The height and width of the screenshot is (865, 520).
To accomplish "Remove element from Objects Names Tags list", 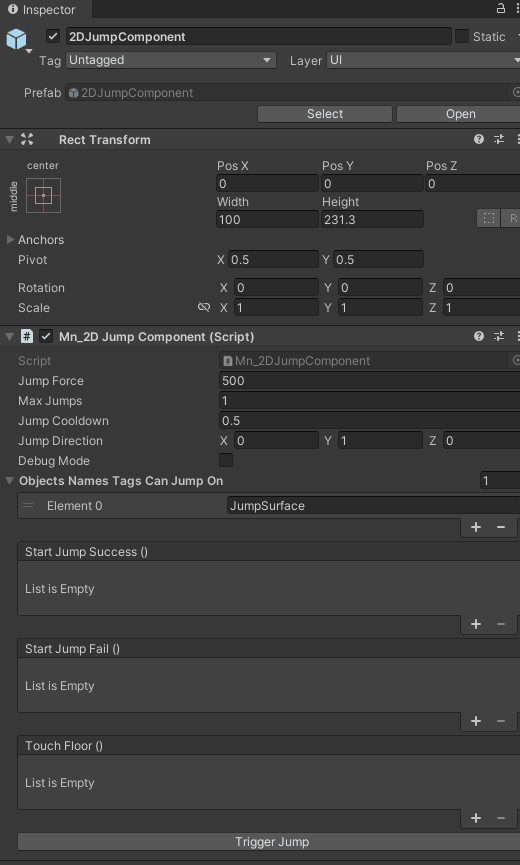I will tap(501, 527).
